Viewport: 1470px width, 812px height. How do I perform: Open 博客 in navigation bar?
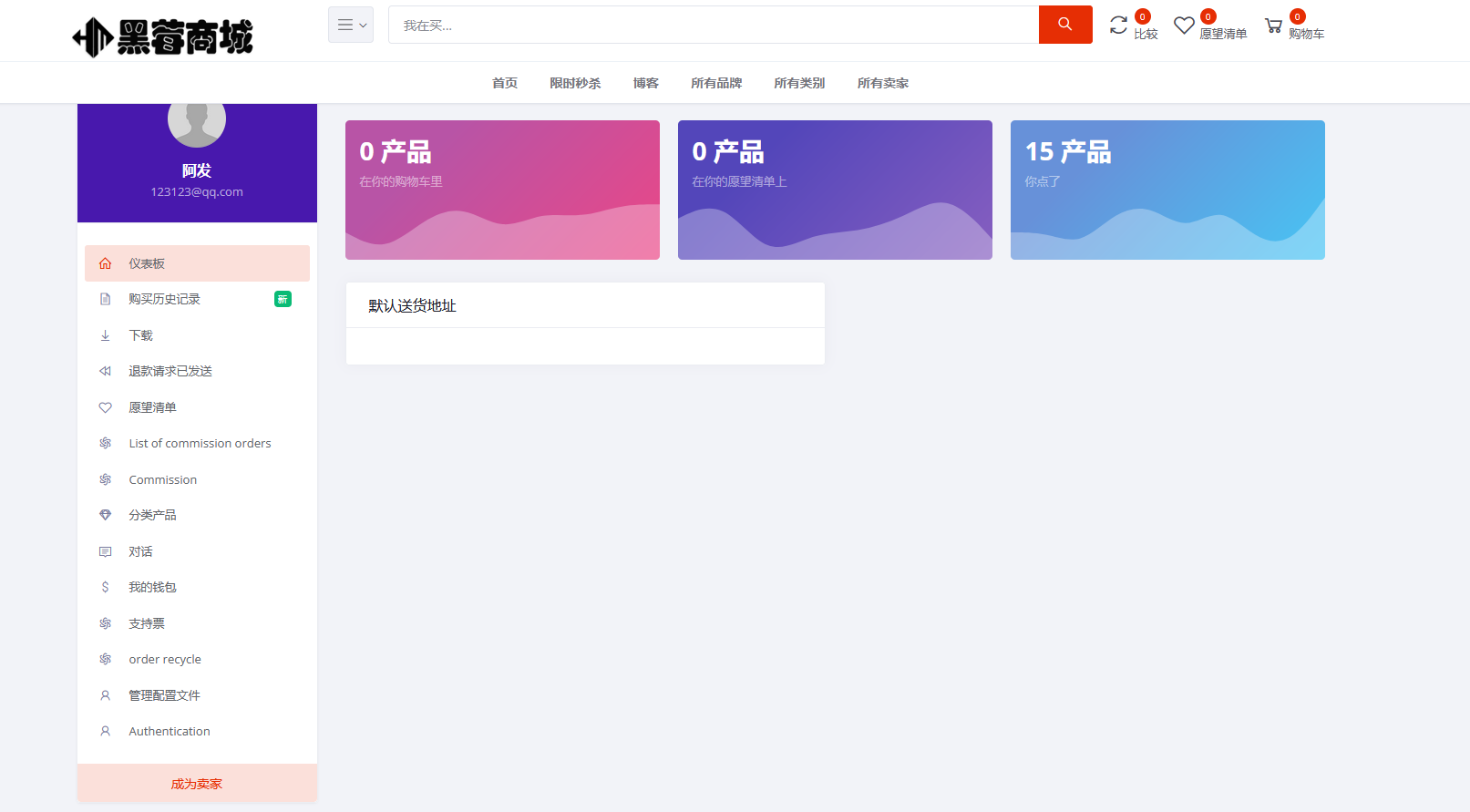[x=646, y=83]
